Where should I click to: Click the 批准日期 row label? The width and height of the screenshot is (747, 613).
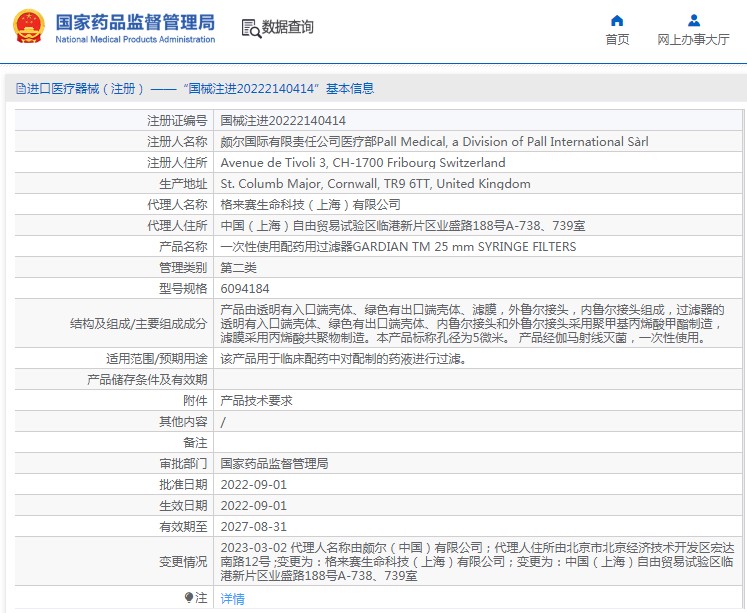[183, 484]
